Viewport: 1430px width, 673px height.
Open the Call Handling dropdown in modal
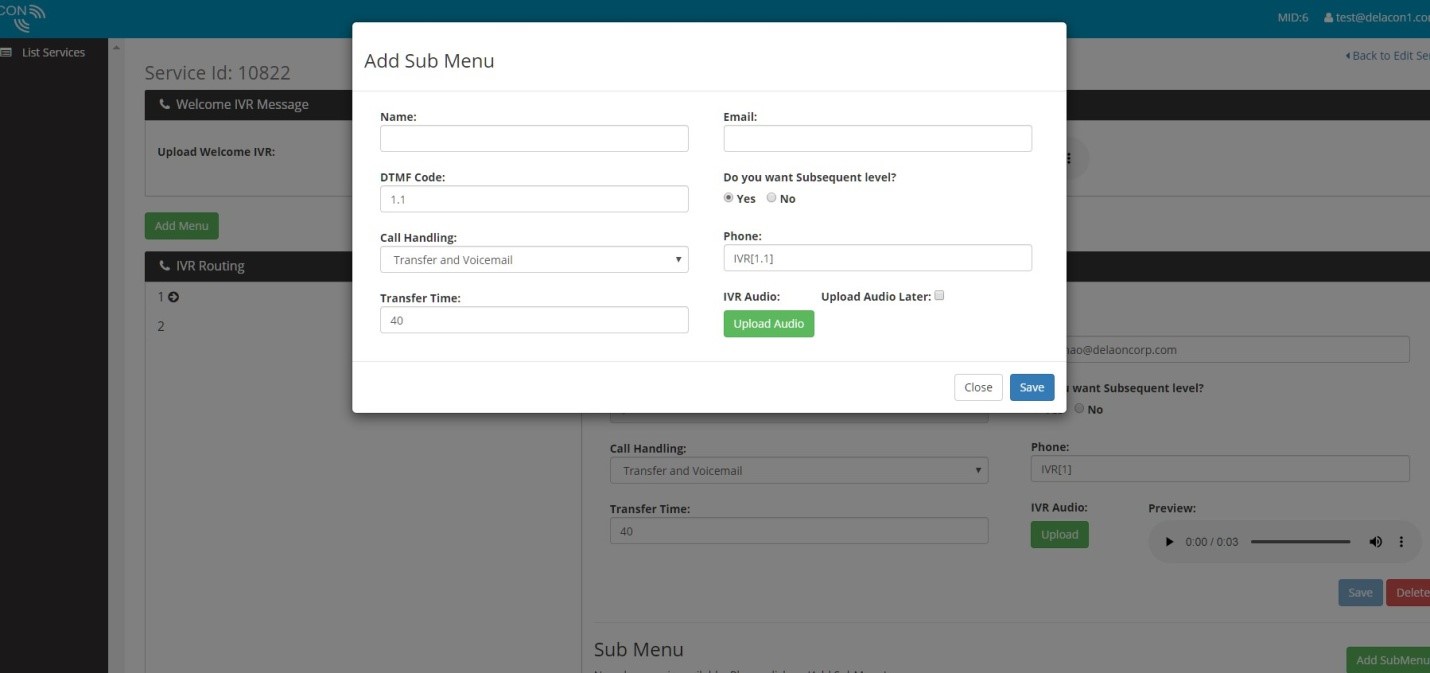tap(534, 259)
